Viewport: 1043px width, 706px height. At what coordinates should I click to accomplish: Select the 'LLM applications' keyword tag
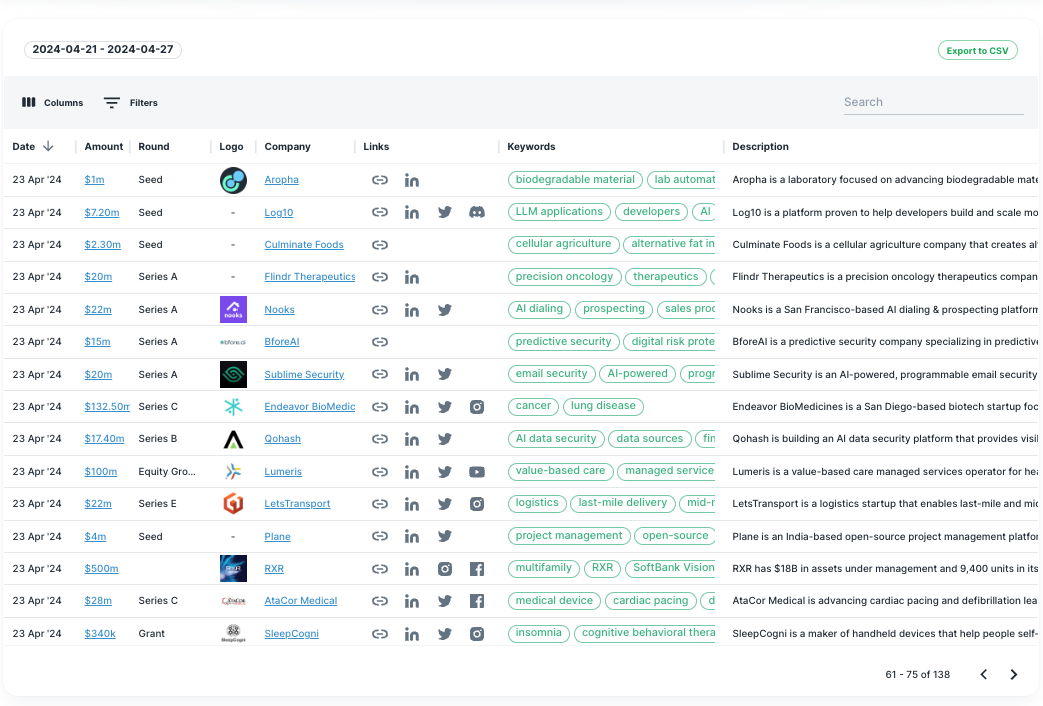coord(559,212)
